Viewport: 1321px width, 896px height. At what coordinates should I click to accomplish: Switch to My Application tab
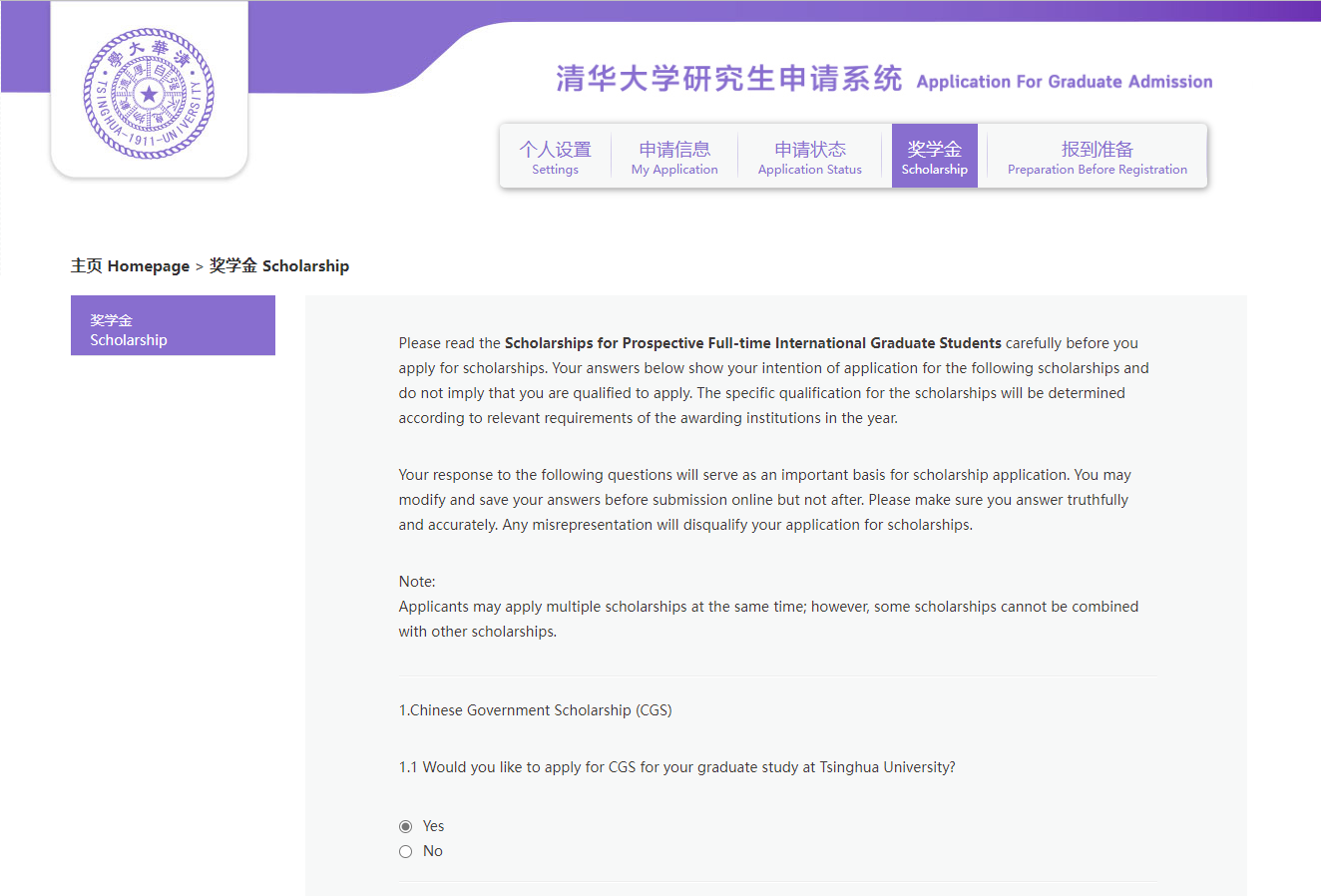[674, 158]
